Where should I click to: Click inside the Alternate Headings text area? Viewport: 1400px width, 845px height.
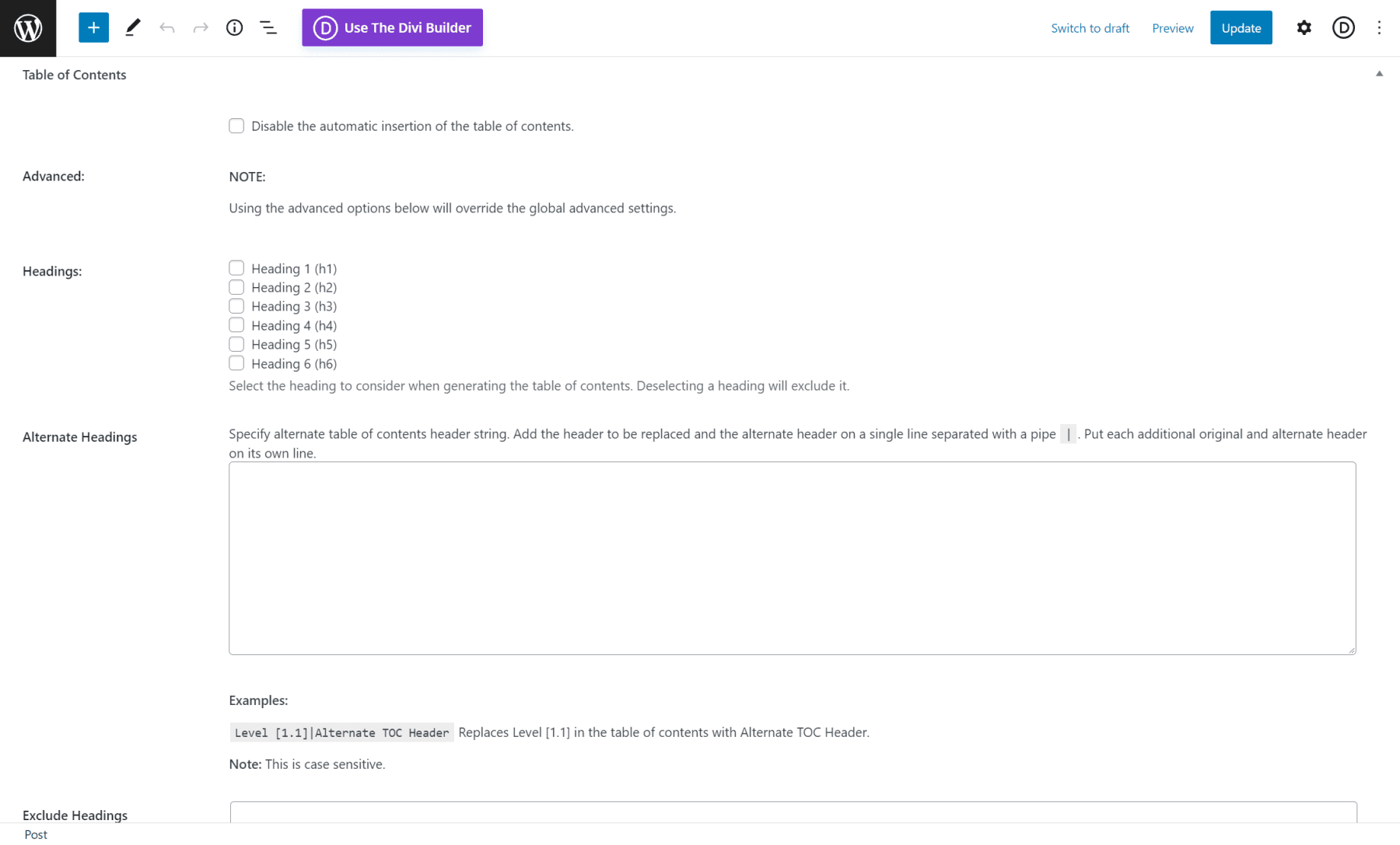792,557
